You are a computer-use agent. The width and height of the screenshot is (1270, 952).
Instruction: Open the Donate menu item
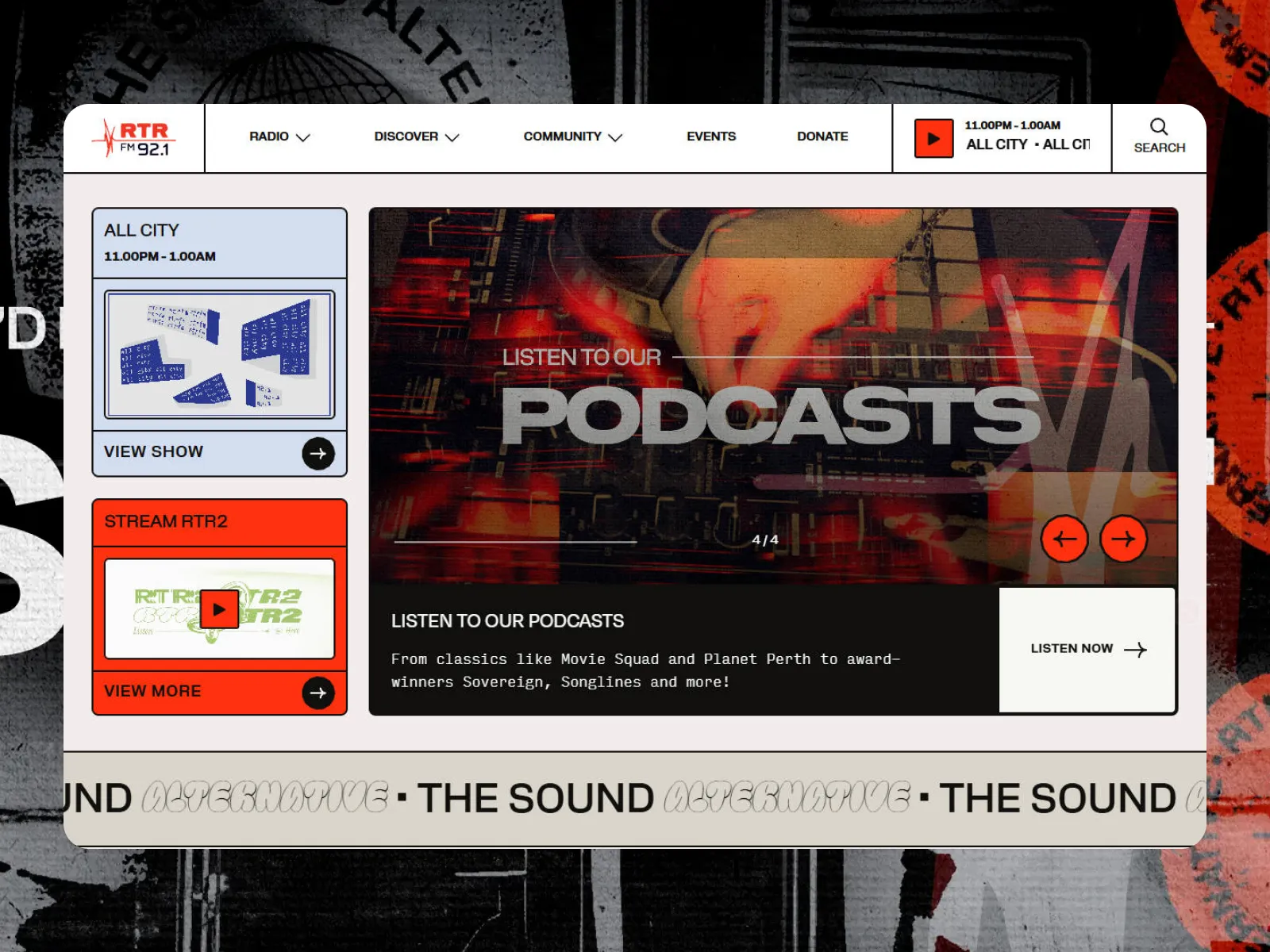pyautogui.click(x=822, y=136)
